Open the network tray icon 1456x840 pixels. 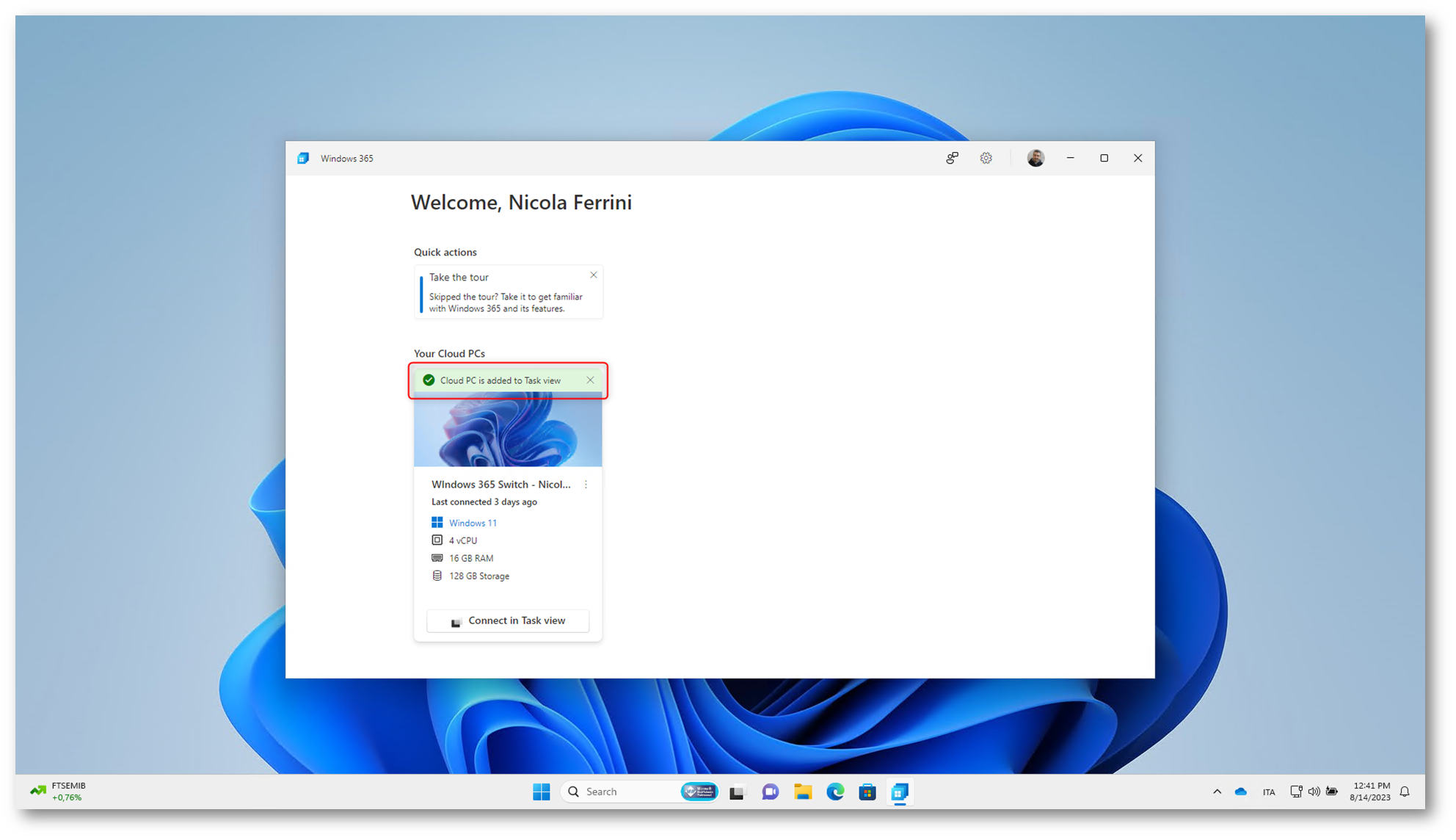(1296, 792)
